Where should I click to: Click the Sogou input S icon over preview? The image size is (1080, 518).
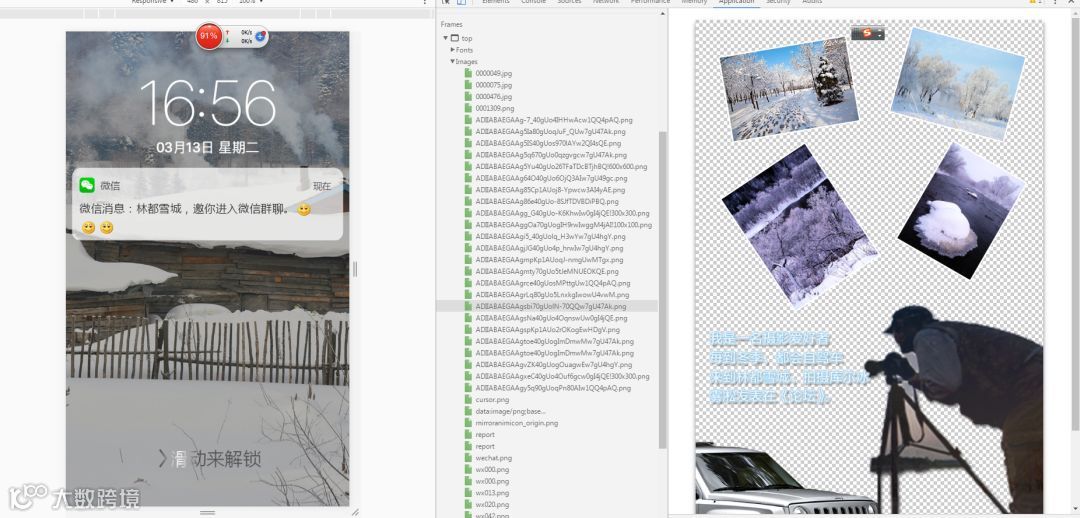(868, 33)
